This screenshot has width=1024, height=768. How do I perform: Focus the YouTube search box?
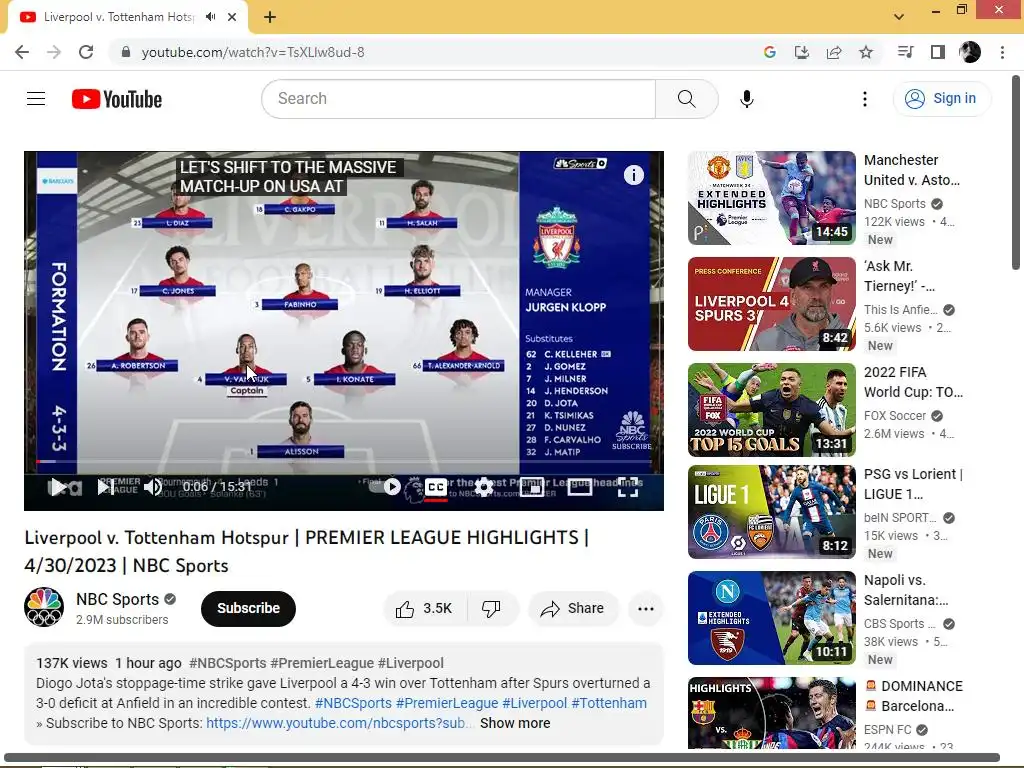tap(458, 99)
